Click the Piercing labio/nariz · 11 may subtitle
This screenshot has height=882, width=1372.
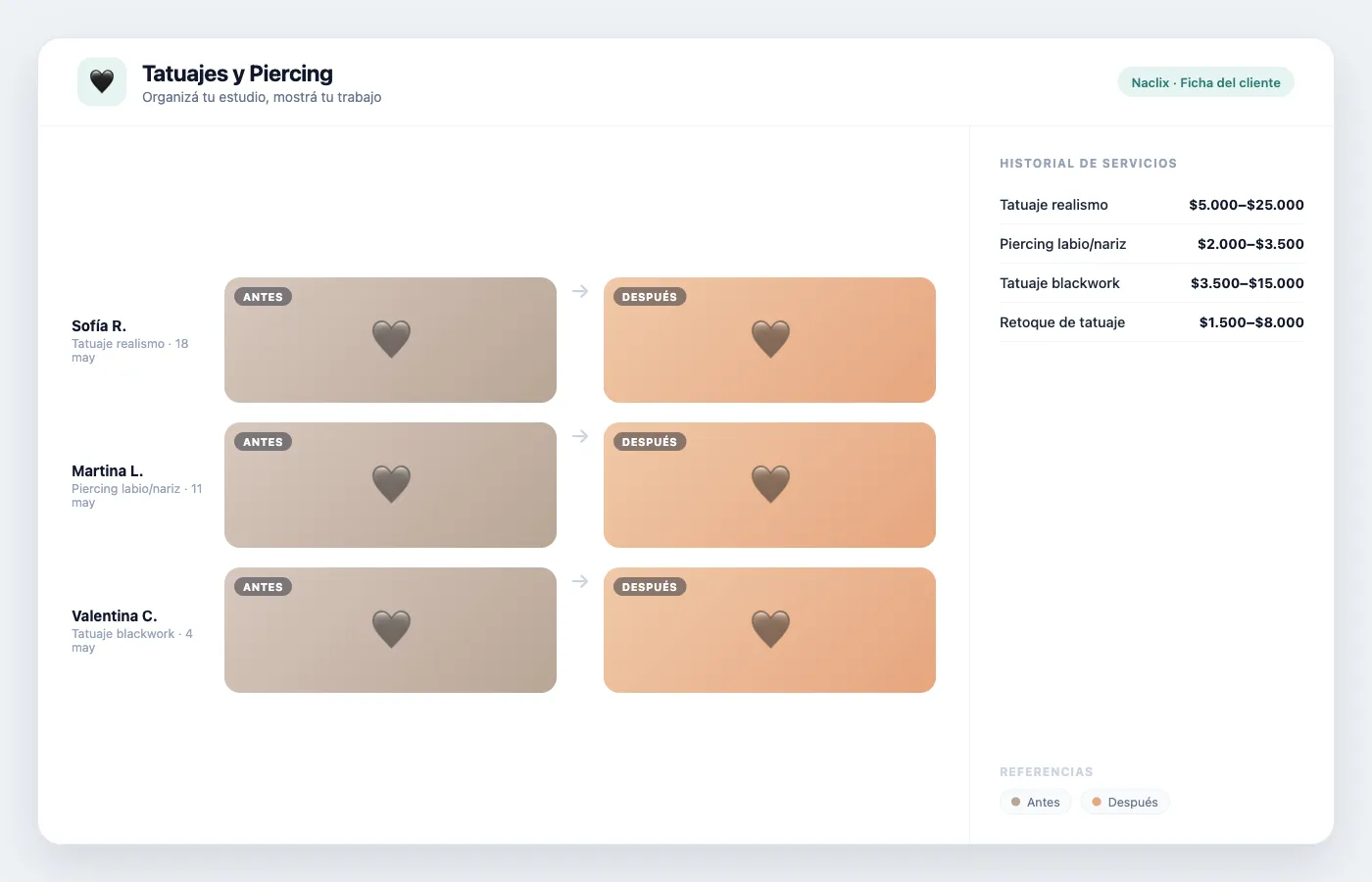(136, 496)
